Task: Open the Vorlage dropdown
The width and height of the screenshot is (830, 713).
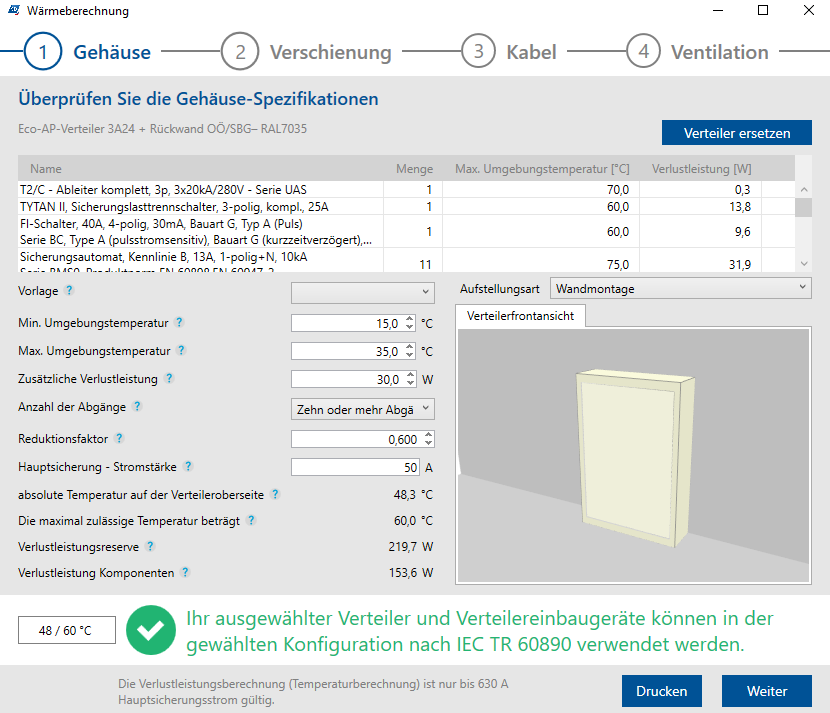Action: click(363, 293)
